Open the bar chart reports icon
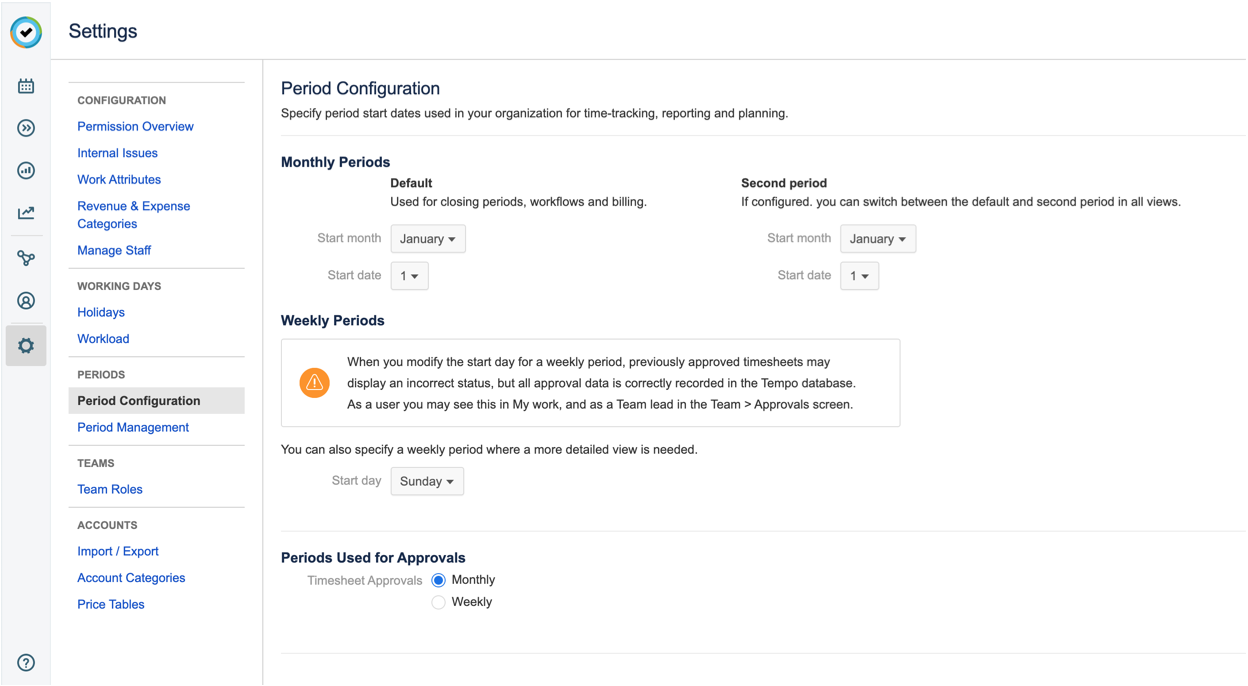 pyautogui.click(x=26, y=171)
